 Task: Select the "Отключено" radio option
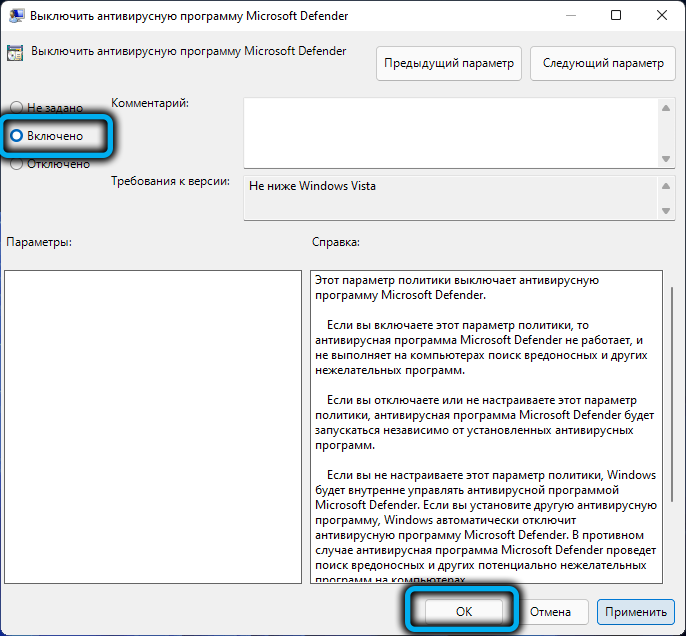pyautogui.click(x=16, y=164)
